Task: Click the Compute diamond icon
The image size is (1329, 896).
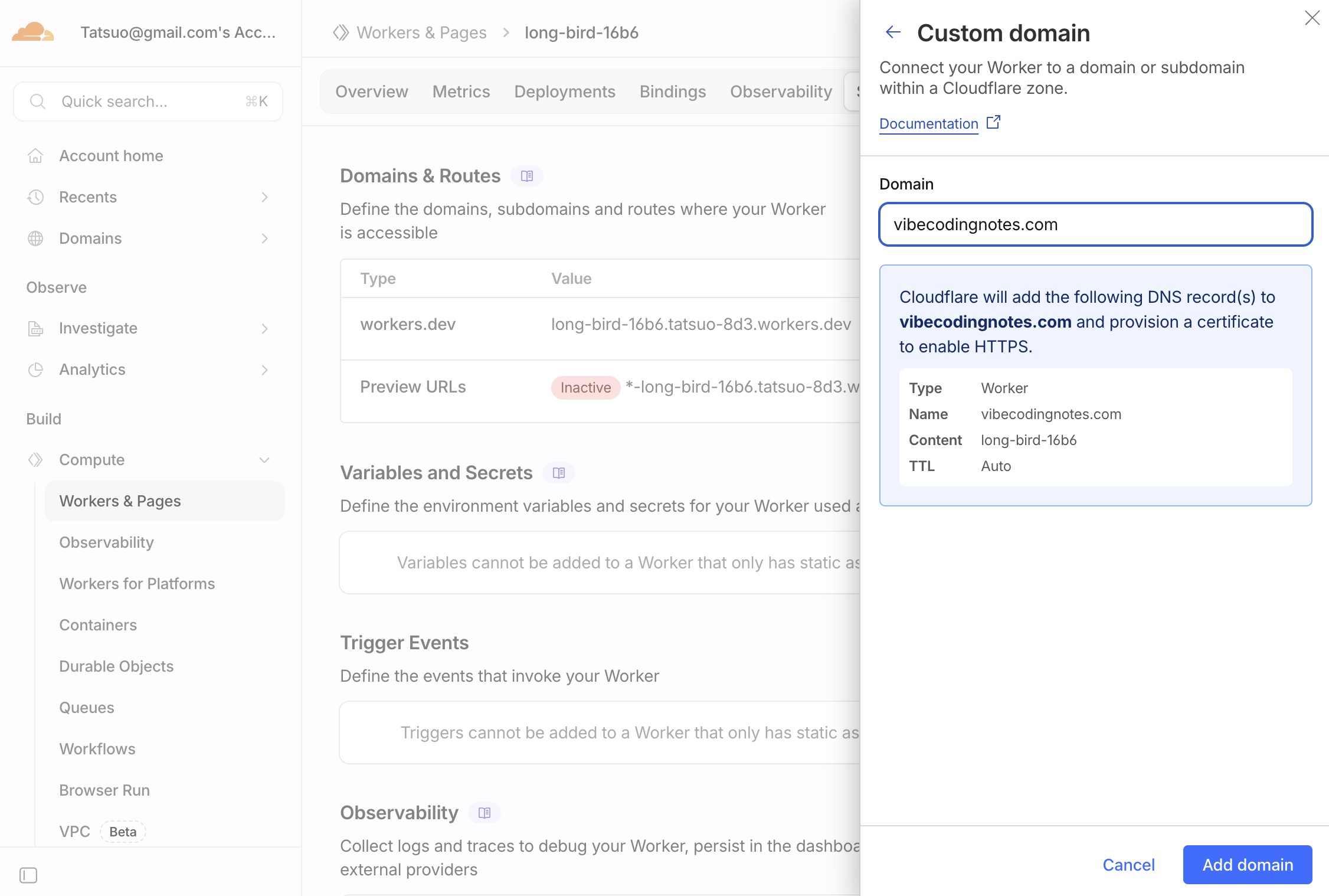Action: coord(35,460)
